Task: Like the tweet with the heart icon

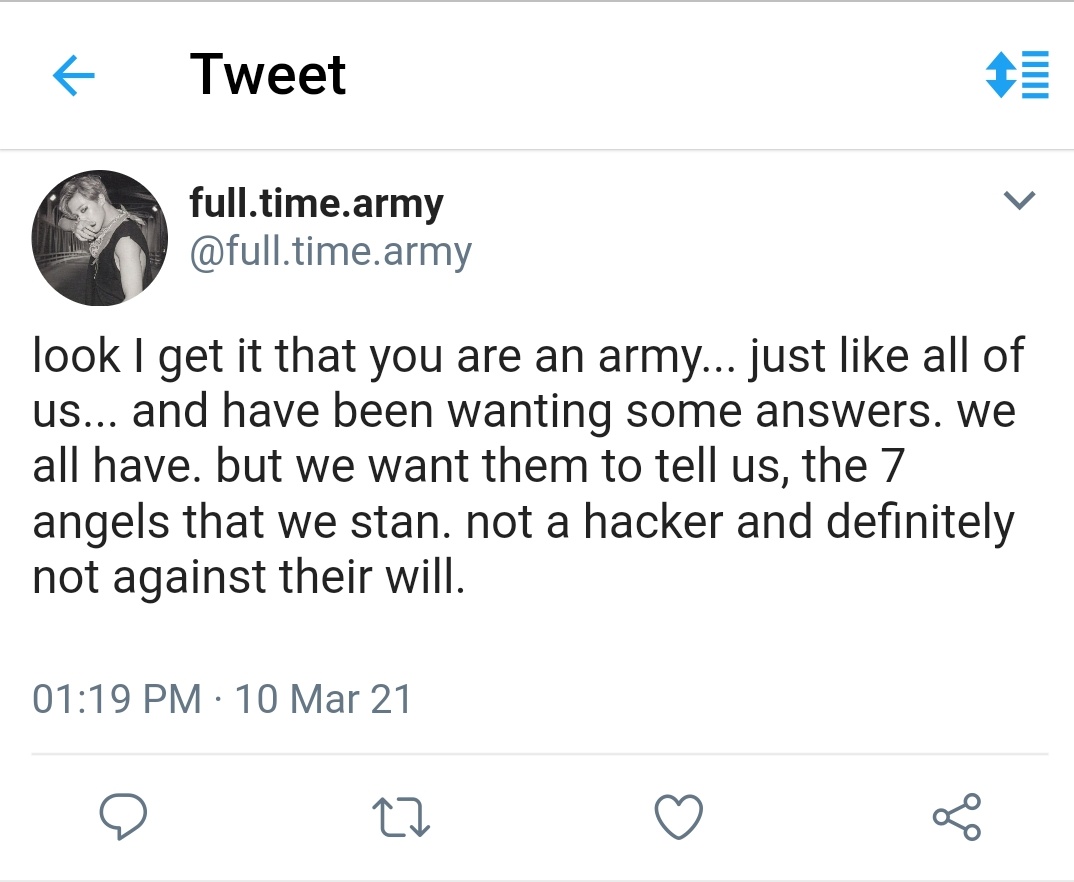Action: [678, 817]
